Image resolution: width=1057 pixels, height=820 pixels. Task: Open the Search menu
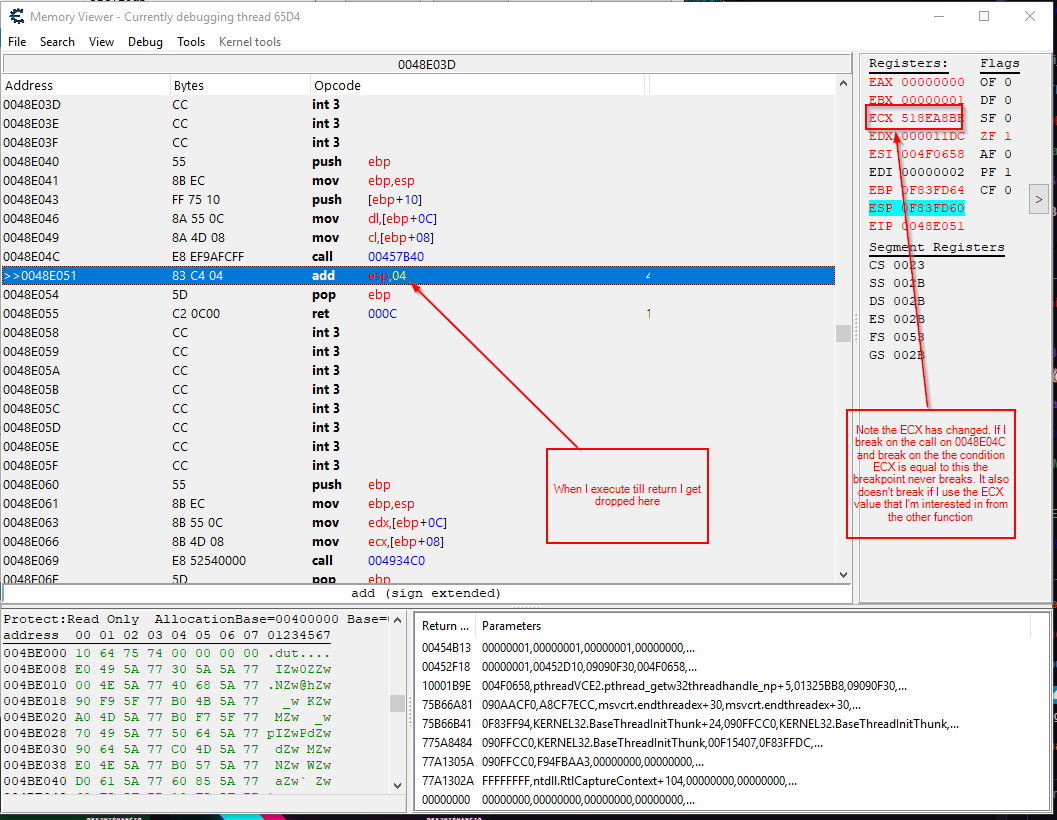pos(57,42)
